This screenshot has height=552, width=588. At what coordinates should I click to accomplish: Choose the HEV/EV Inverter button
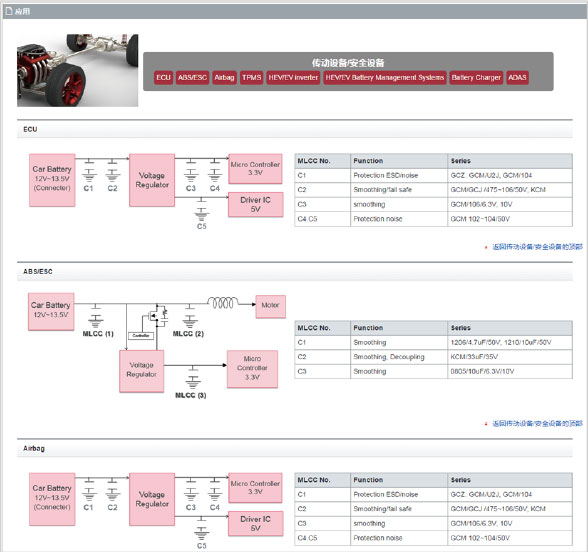point(293,78)
